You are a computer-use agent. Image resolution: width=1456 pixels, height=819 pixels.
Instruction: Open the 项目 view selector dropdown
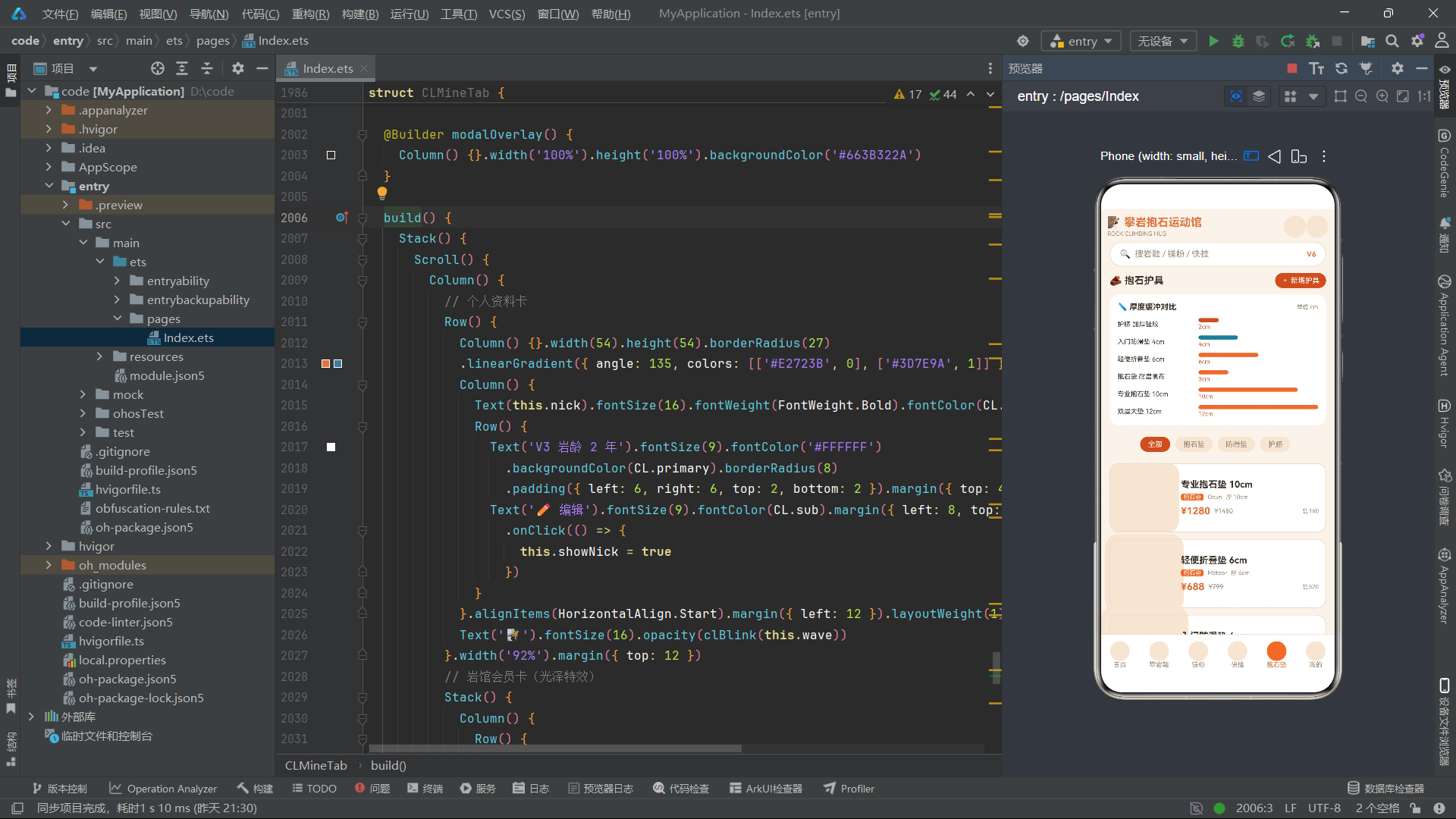pos(65,68)
